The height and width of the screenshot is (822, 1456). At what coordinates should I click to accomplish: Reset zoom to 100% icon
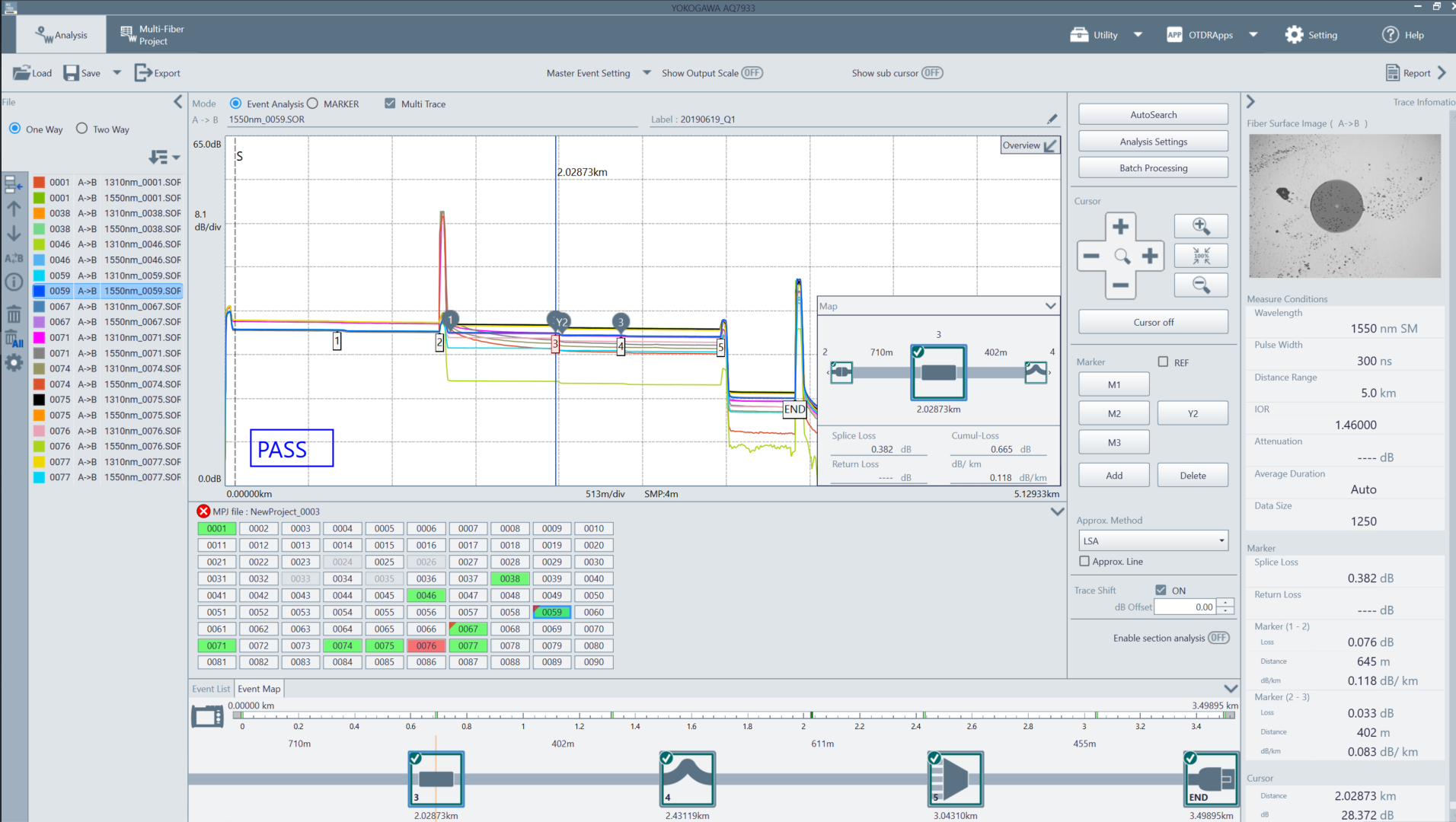[x=1200, y=256]
